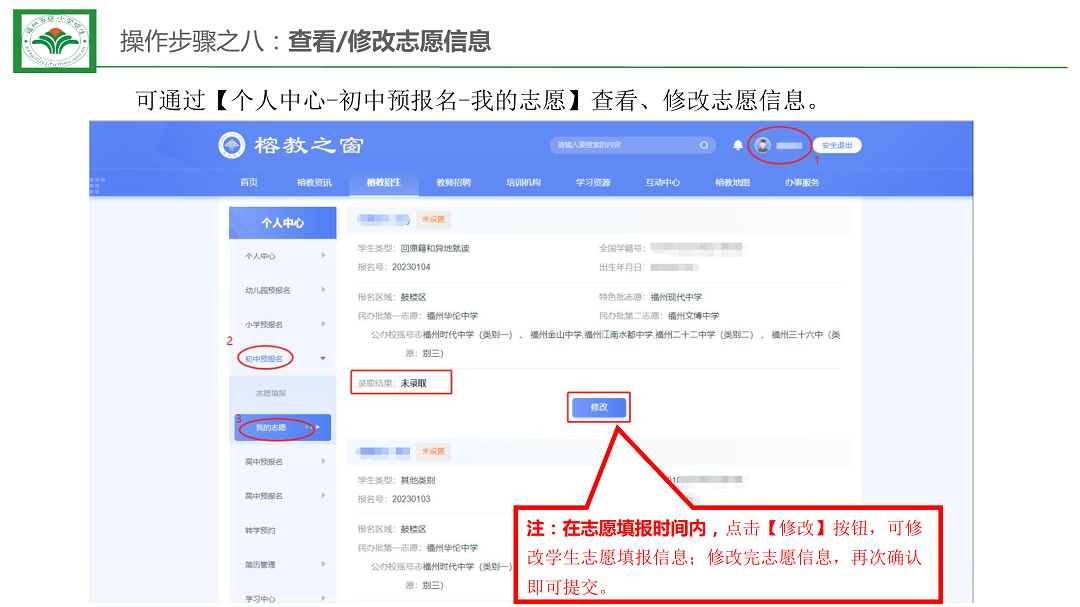
Task: Click the magnifier icon in search box
Action: [x=704, y=145]
